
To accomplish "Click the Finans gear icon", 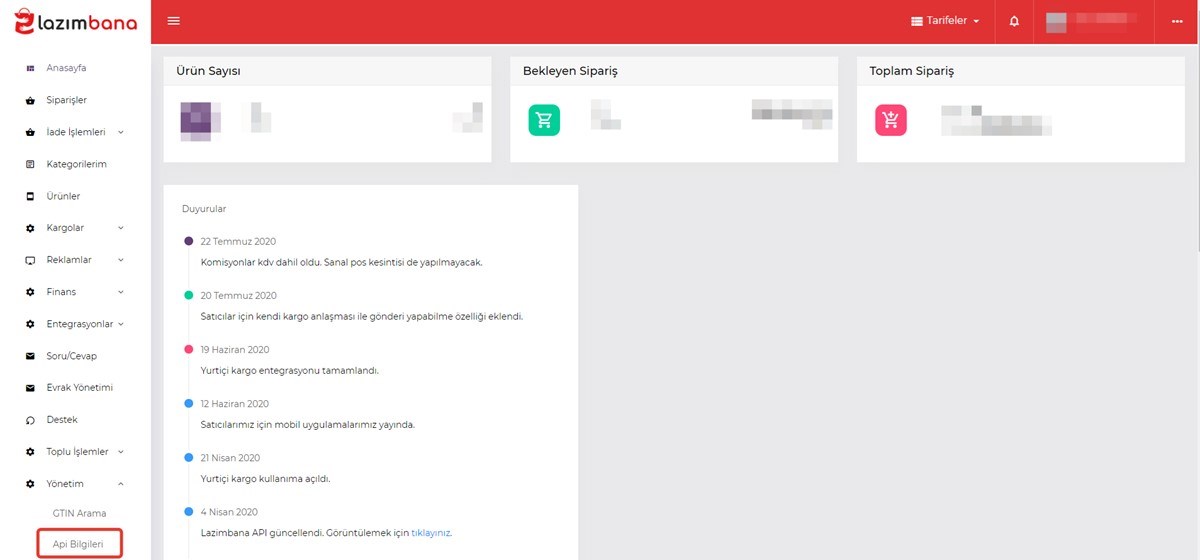I will [30, 292].
